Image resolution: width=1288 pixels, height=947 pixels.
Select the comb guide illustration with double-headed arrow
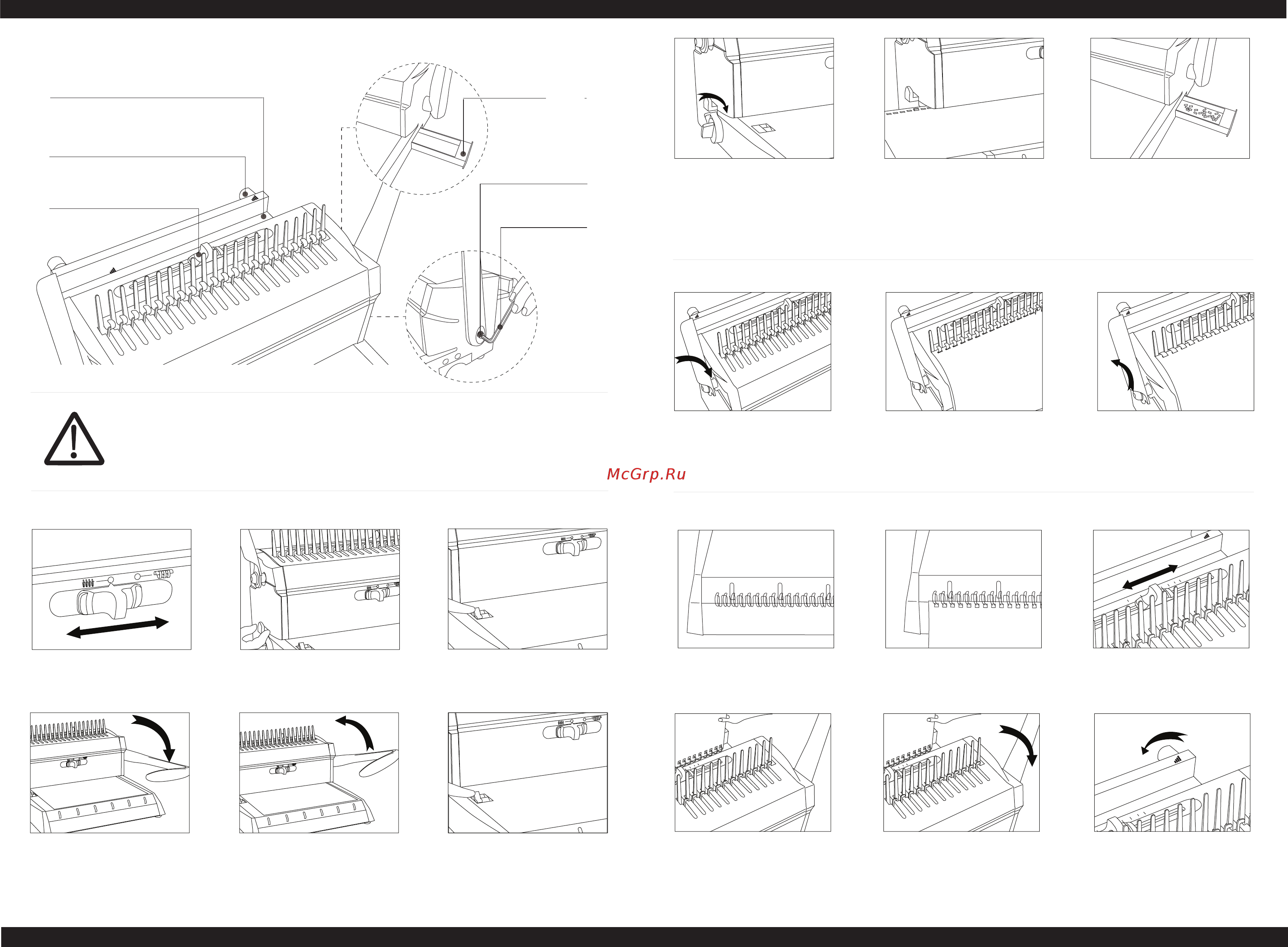(1171, 589)
